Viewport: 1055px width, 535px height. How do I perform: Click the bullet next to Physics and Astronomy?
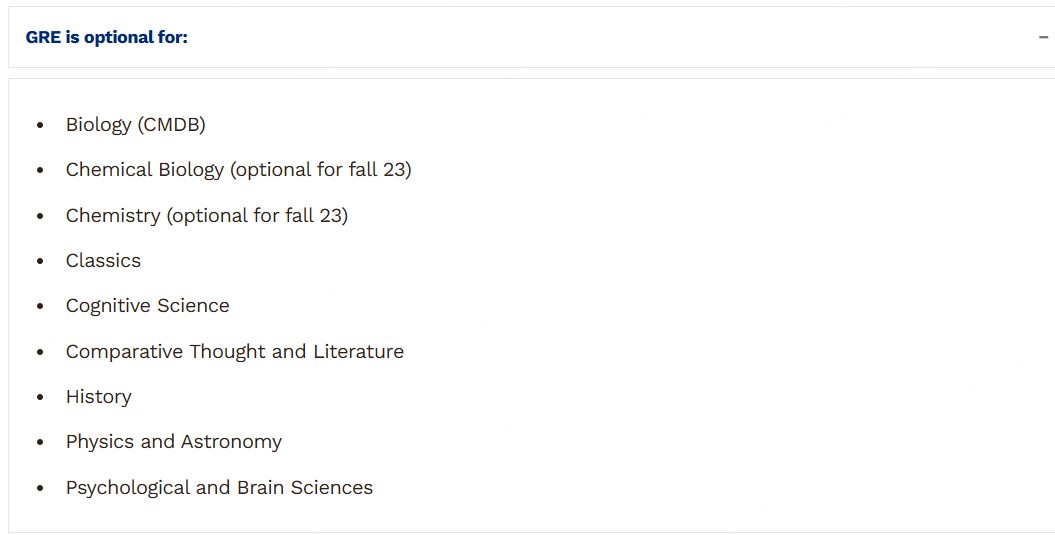coord(40,443)
